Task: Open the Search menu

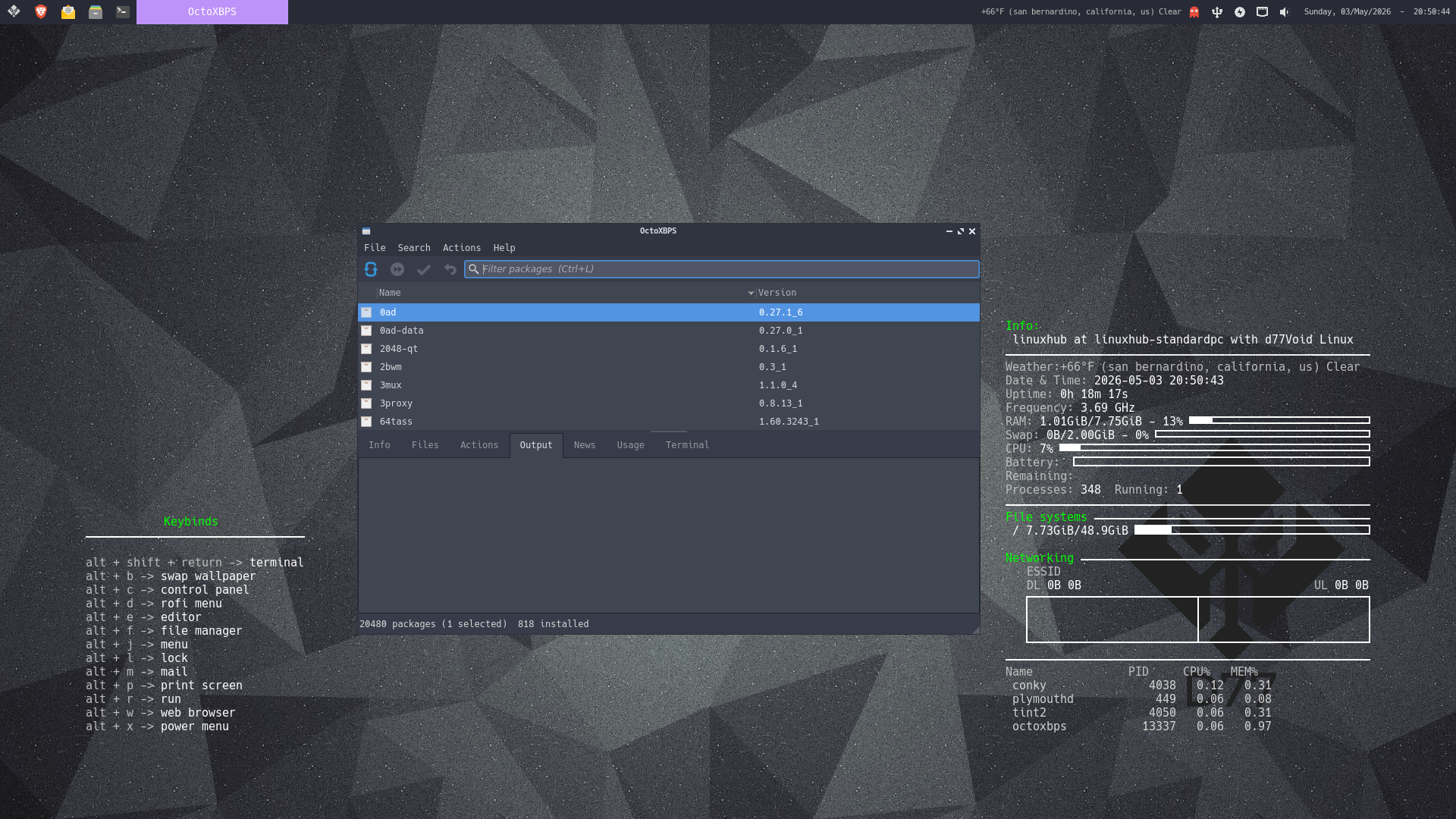Action: (x=414, y=248)
